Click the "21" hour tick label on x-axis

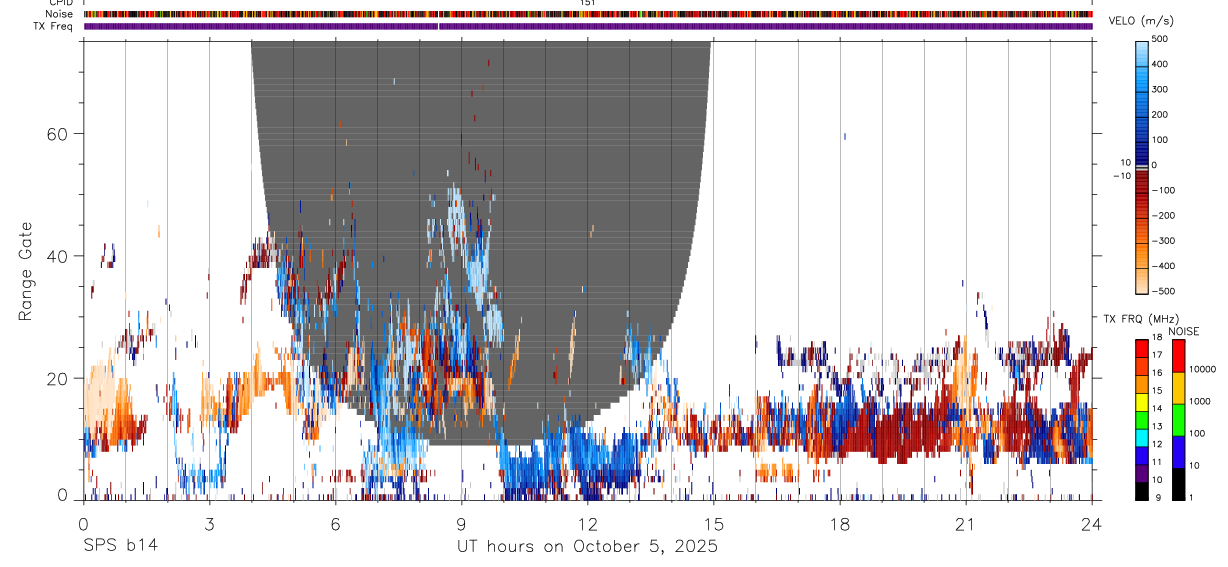pos(965,523)
